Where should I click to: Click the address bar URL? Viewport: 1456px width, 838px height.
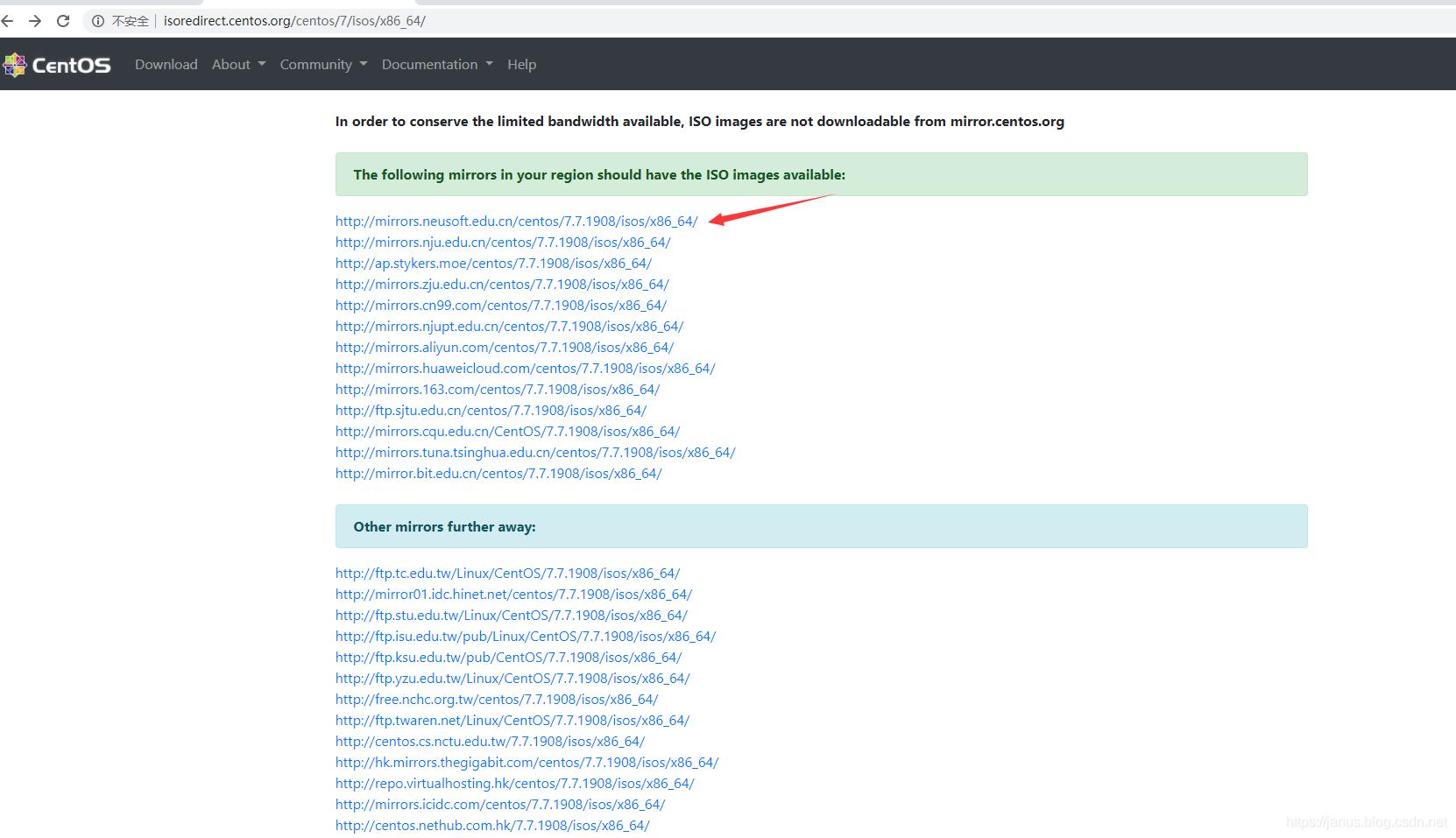click(x=294, y=21)
